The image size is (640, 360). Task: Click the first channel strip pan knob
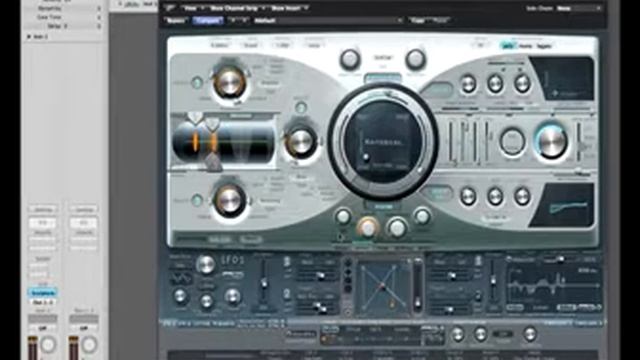(48, 345)
